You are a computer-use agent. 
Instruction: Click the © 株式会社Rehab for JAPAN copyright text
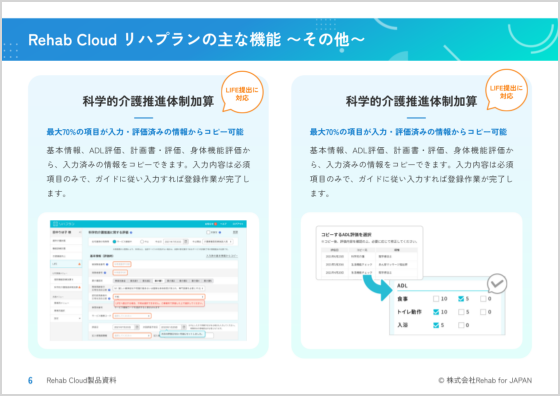point(485,380)
